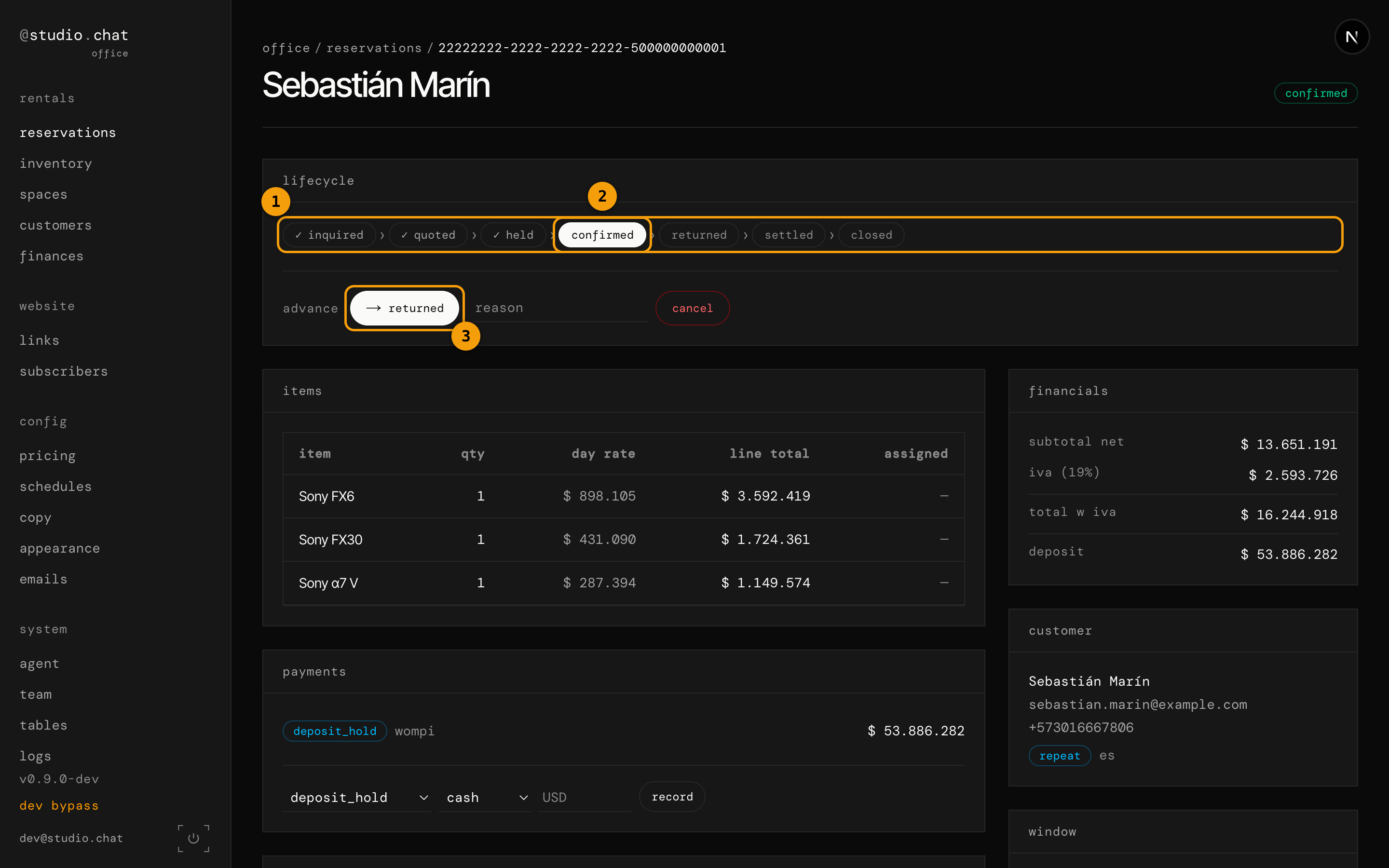The width and height of the screenshot is (1389, 868).
Task: Click the held lifecycle step
Action: (513, 235)
